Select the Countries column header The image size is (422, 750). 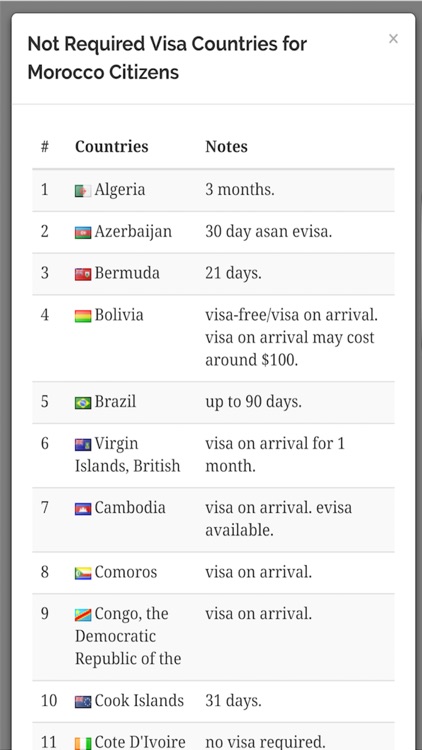pos(111,146)
